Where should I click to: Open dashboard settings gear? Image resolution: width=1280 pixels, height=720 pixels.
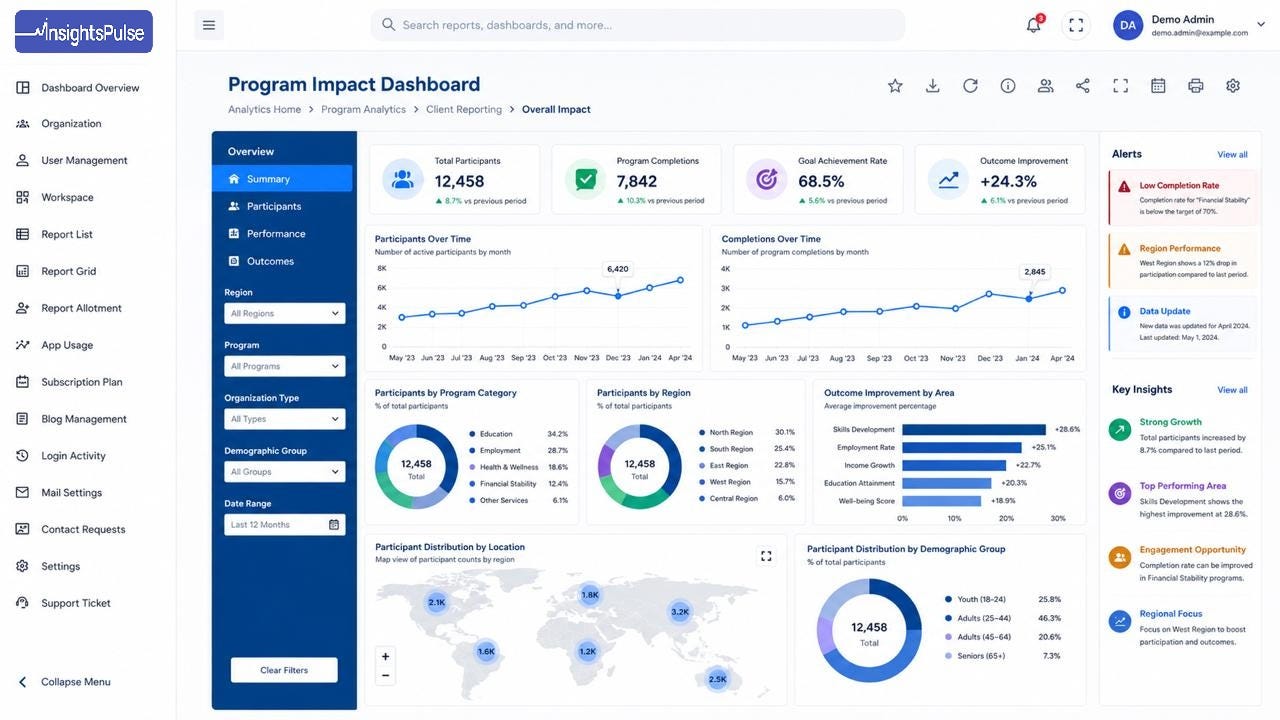point(1233,86)
